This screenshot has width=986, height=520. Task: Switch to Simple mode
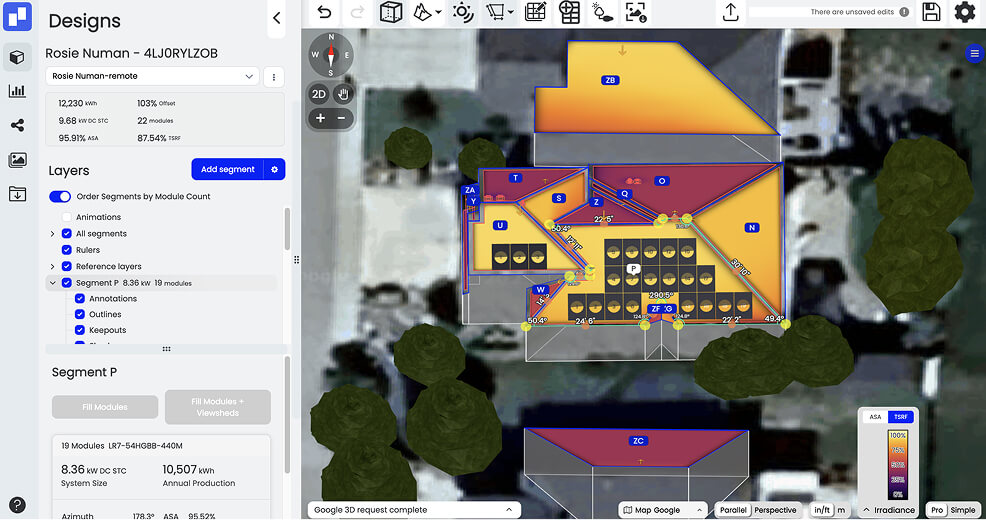click(963, 510)
